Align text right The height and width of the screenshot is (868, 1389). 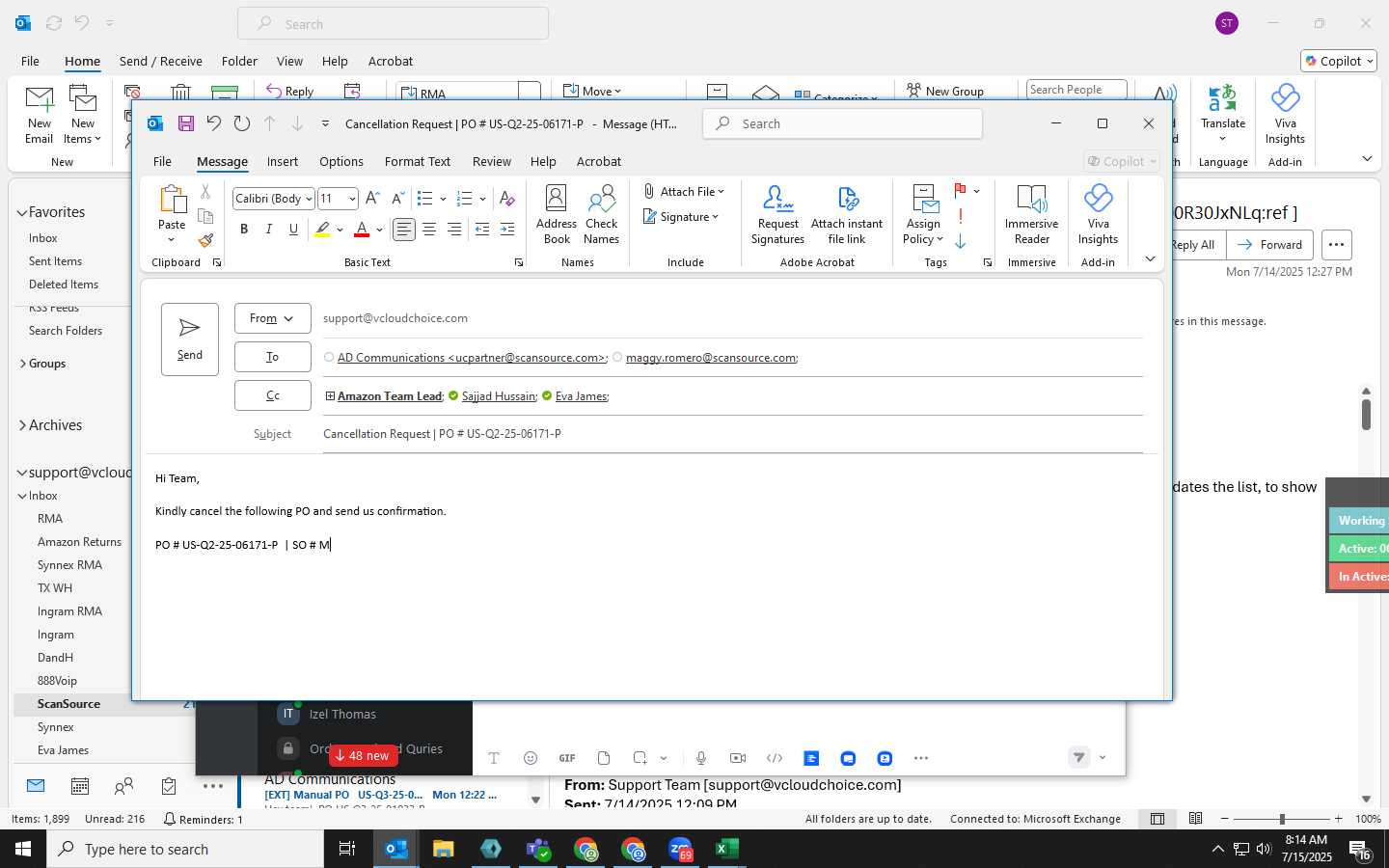pos(454,229)
